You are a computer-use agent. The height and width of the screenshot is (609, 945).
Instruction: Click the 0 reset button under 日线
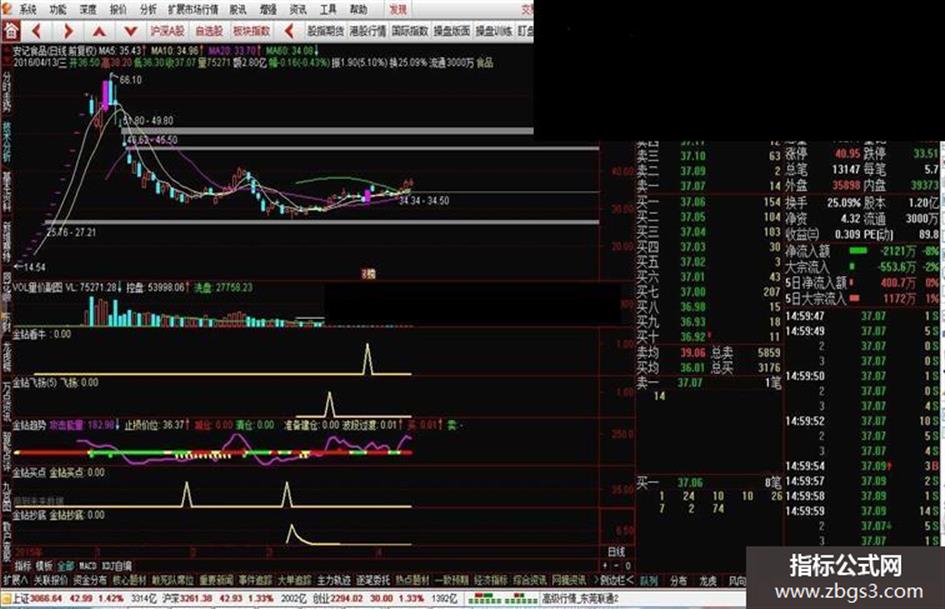pos(627,566)
